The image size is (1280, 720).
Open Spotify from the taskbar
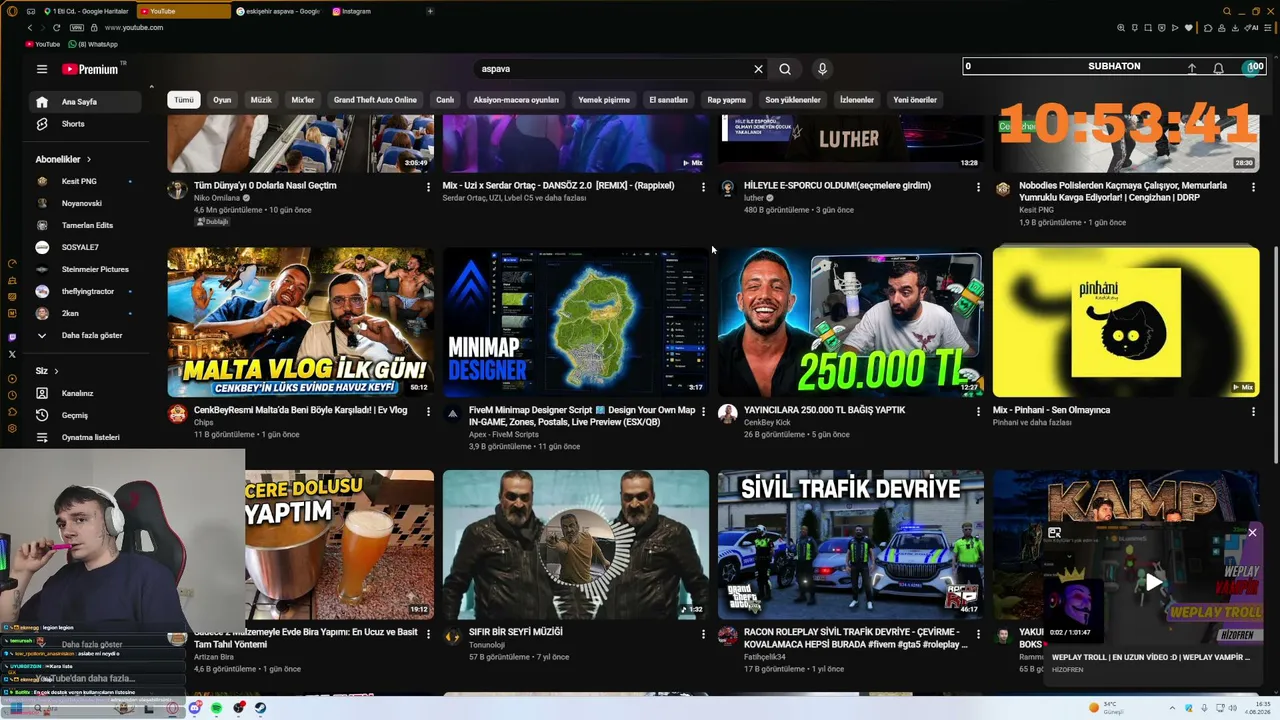pyautogui.click(x=216, y=708)
